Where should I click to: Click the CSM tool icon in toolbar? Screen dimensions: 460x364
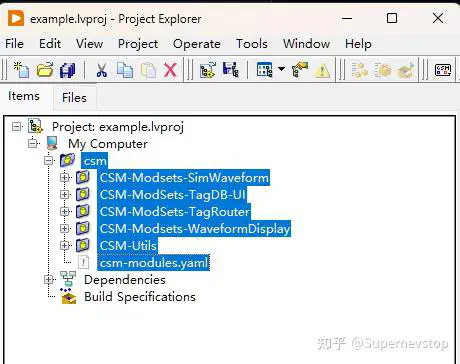coord(443,70)
